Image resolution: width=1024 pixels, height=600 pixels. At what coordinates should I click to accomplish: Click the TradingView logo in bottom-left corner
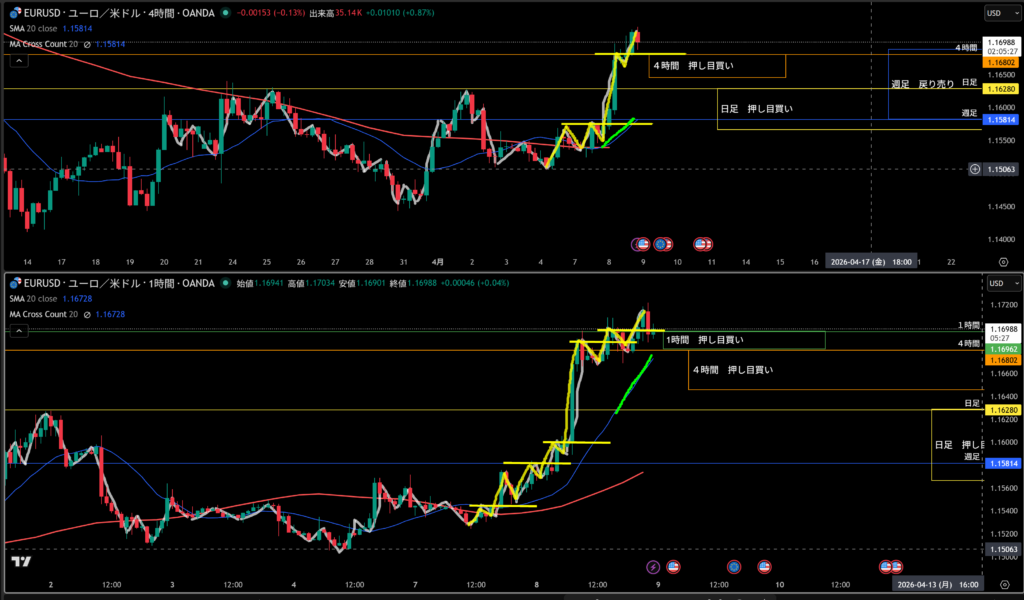pos(20,562)
